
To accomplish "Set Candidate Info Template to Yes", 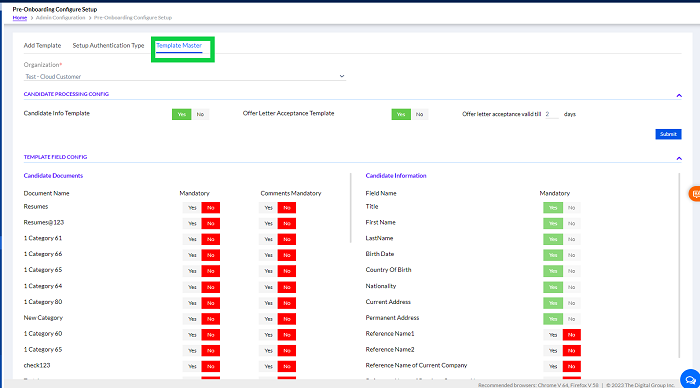I will pos(182,114).
